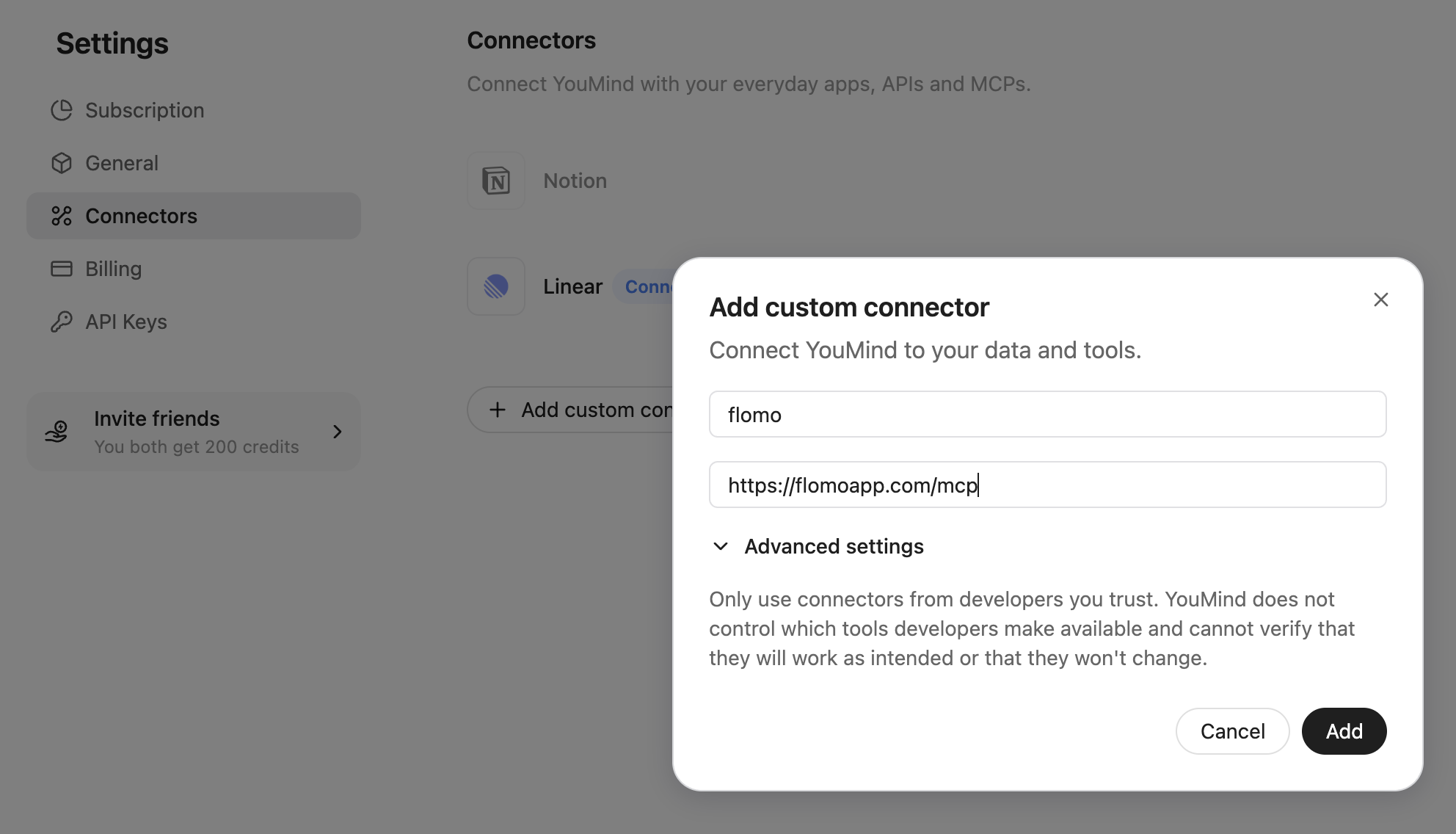Click the plus icon beside Add custom connector
The width and height of the screenshot is (1456, 834).
(498, 410)
